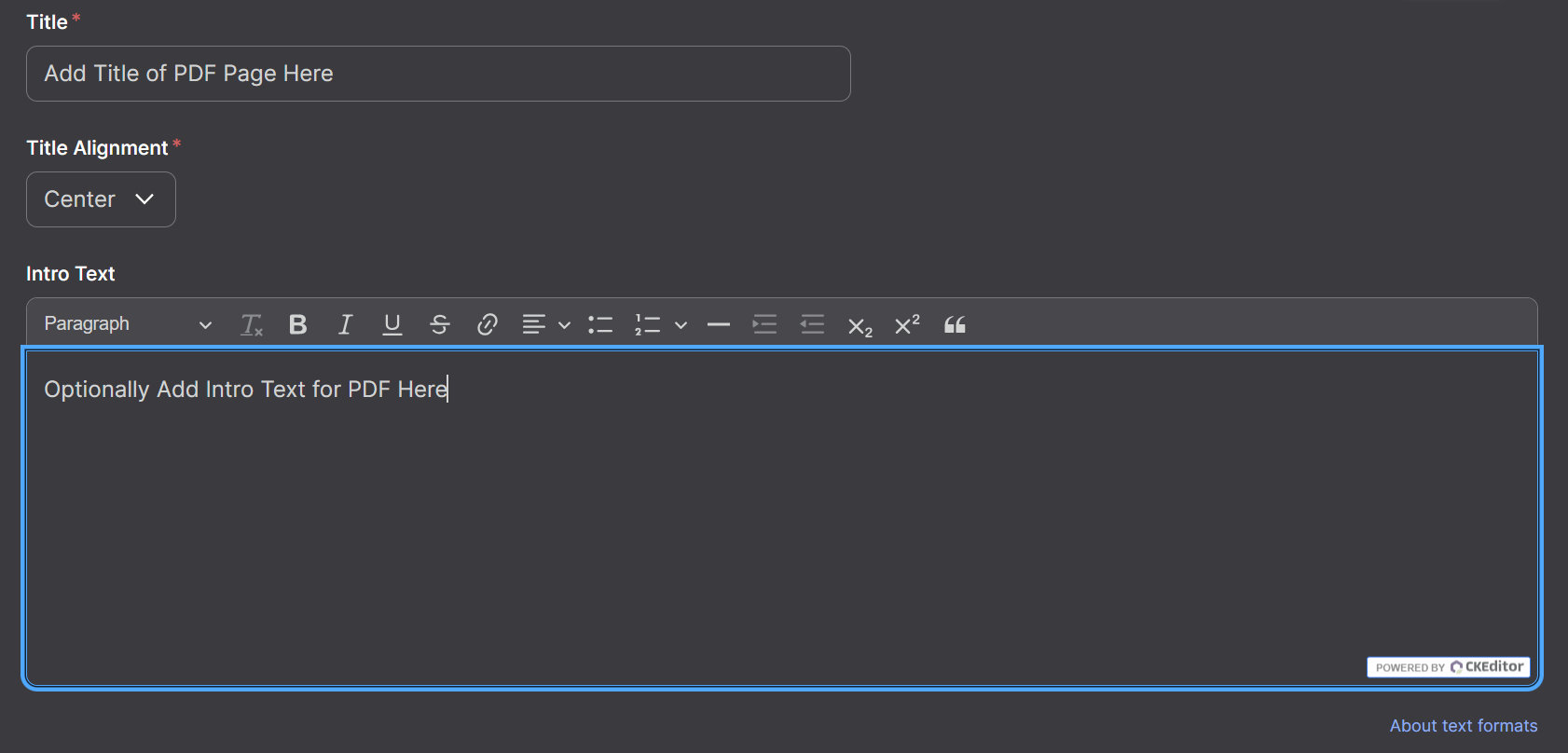
Task: Increase indent of the paragraph
Action: 765,324
